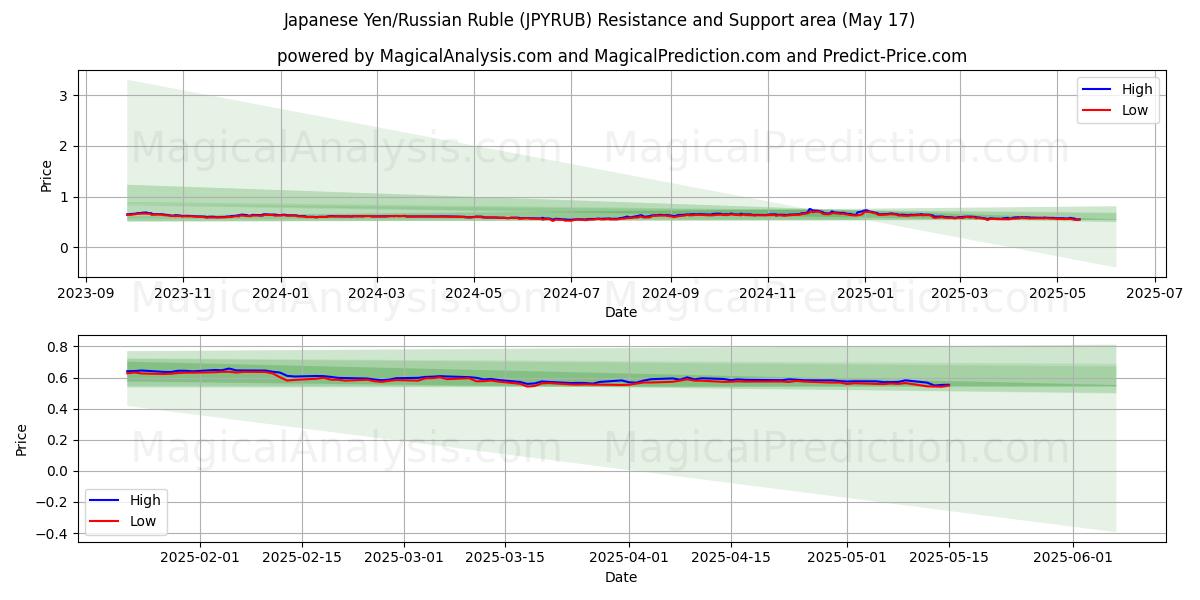Click the '2' y-axis tick on top chart

click(x=66, y=146)
